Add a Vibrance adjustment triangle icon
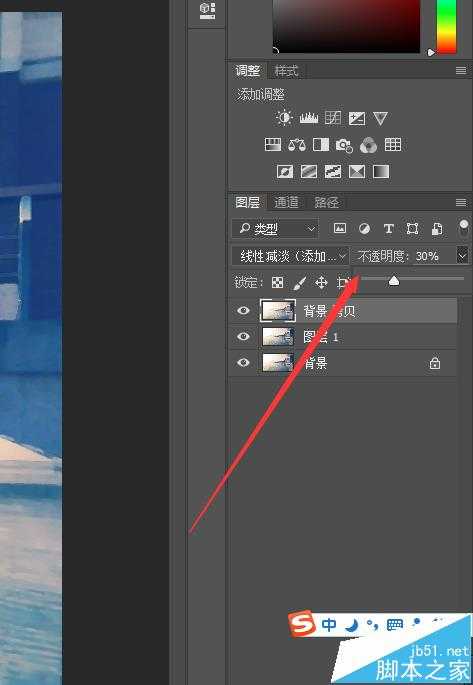 [380, 118]
